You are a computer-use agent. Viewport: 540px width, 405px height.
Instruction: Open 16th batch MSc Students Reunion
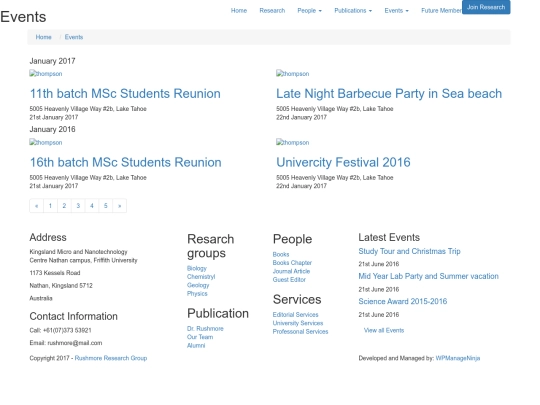coord(125,162)
